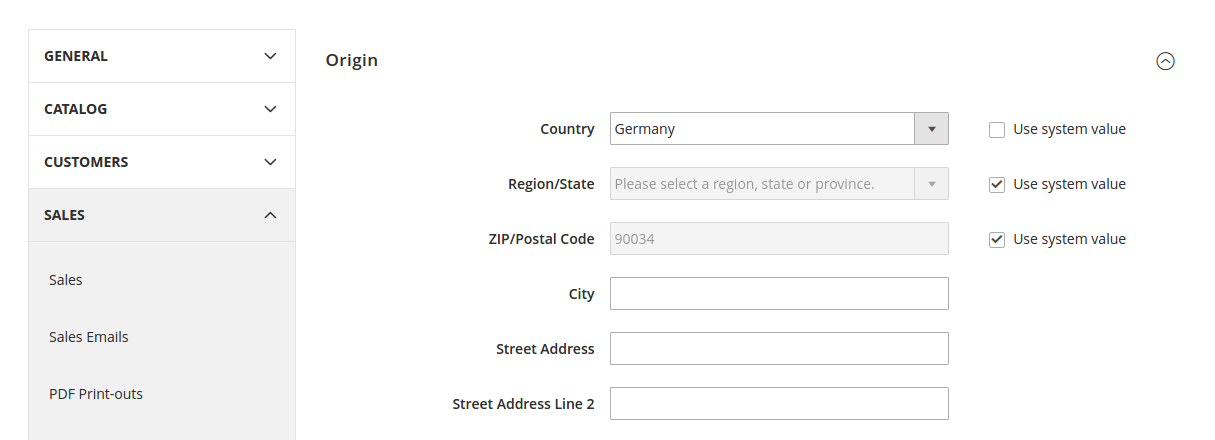The image size is (1215, 440).
Task: Expand the CUSTOMERS chevron icon
Action: (x=270, y=162)
